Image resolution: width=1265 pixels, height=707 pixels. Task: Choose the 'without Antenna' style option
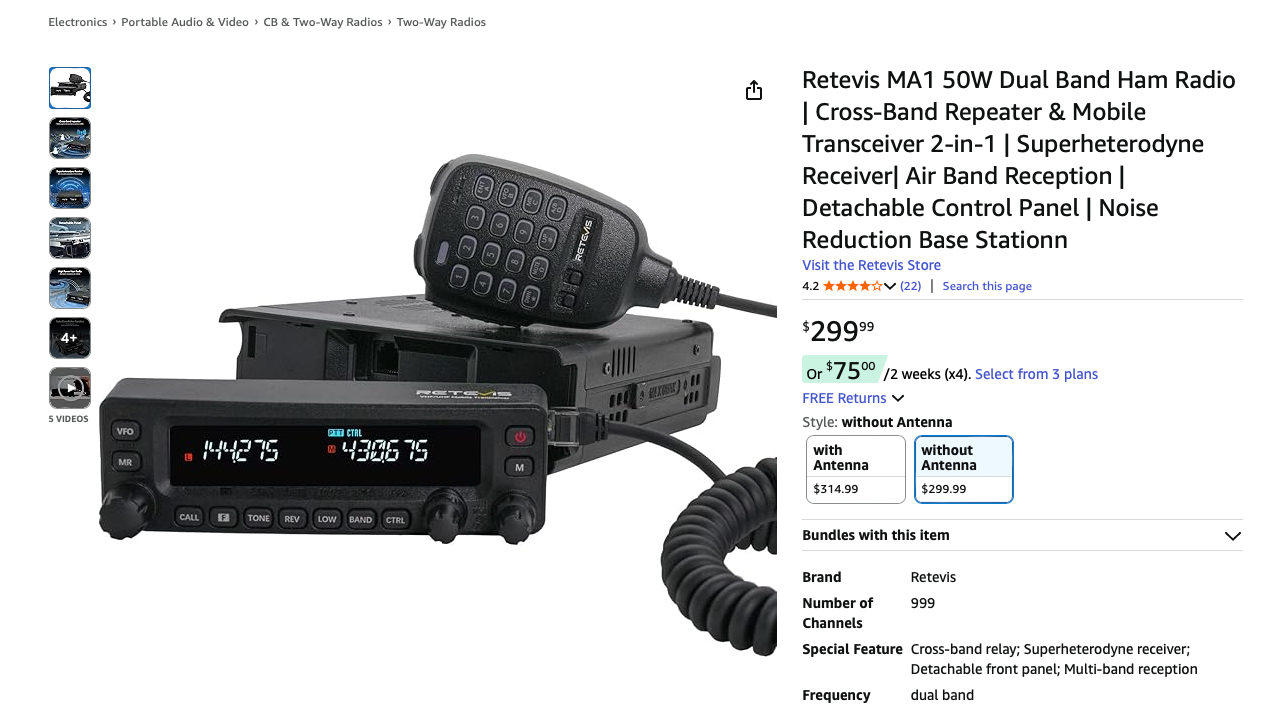(x=964, y=470)
